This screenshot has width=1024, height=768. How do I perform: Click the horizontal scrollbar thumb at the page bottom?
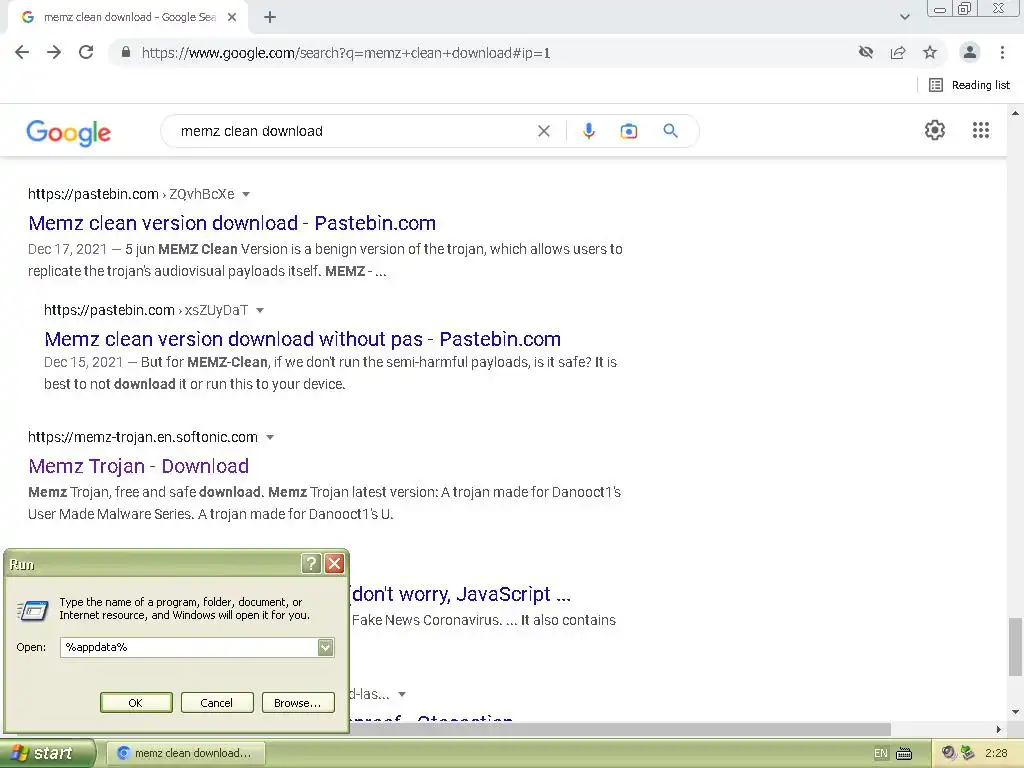tap(620, 729)
